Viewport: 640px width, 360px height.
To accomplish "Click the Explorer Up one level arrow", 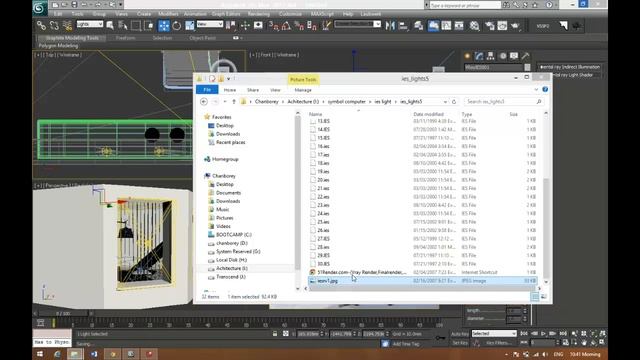I will 234,102.
